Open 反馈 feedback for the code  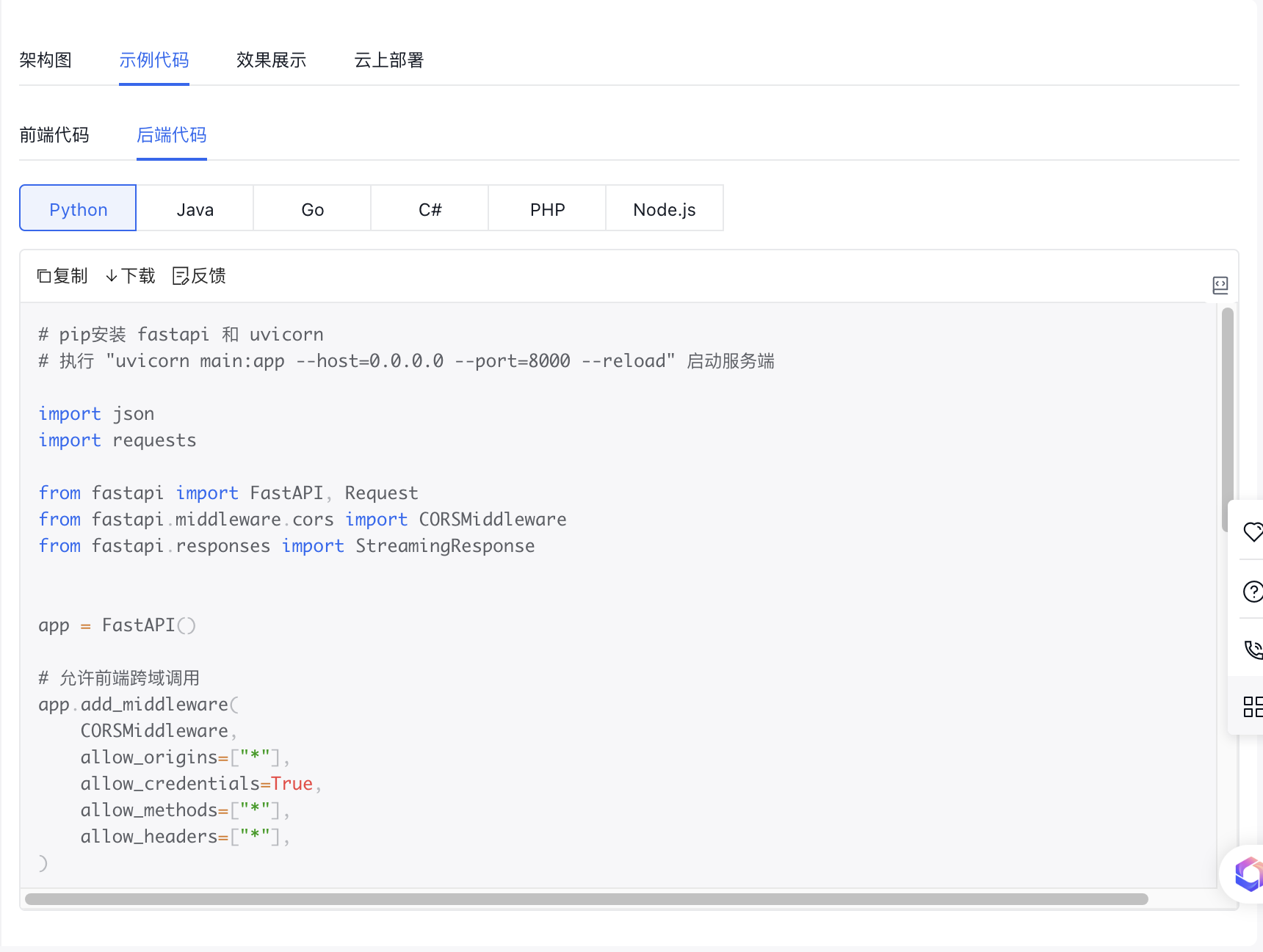click(199, 276)
